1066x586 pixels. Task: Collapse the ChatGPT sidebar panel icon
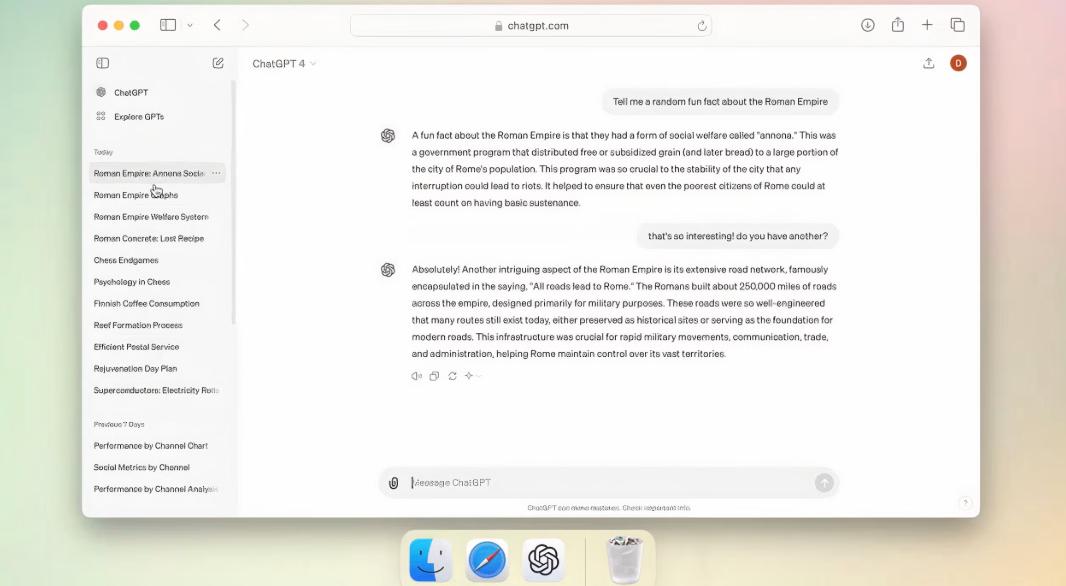point(103,63)
